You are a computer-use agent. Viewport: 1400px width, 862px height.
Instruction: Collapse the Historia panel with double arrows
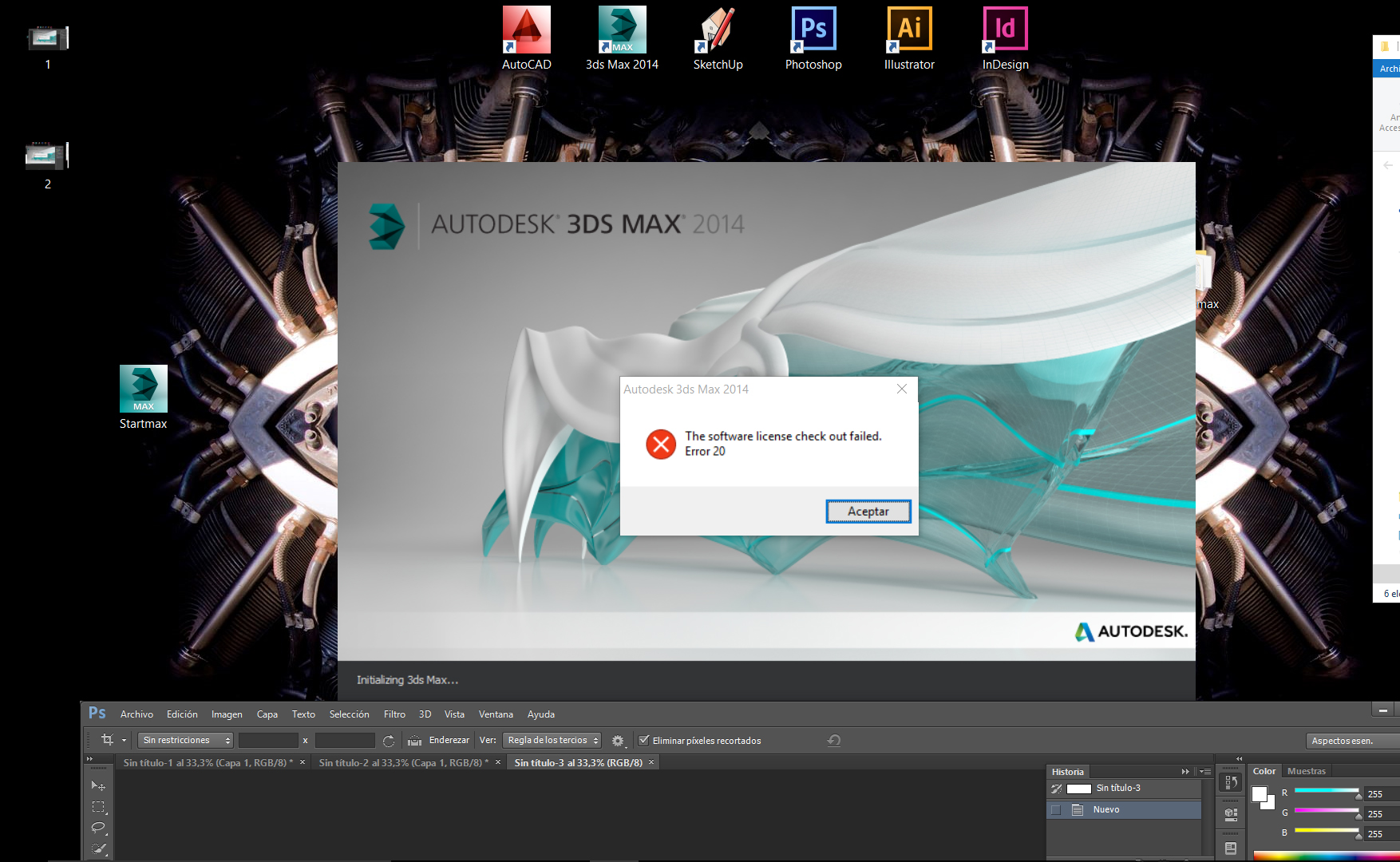[x=1186, y=772]
